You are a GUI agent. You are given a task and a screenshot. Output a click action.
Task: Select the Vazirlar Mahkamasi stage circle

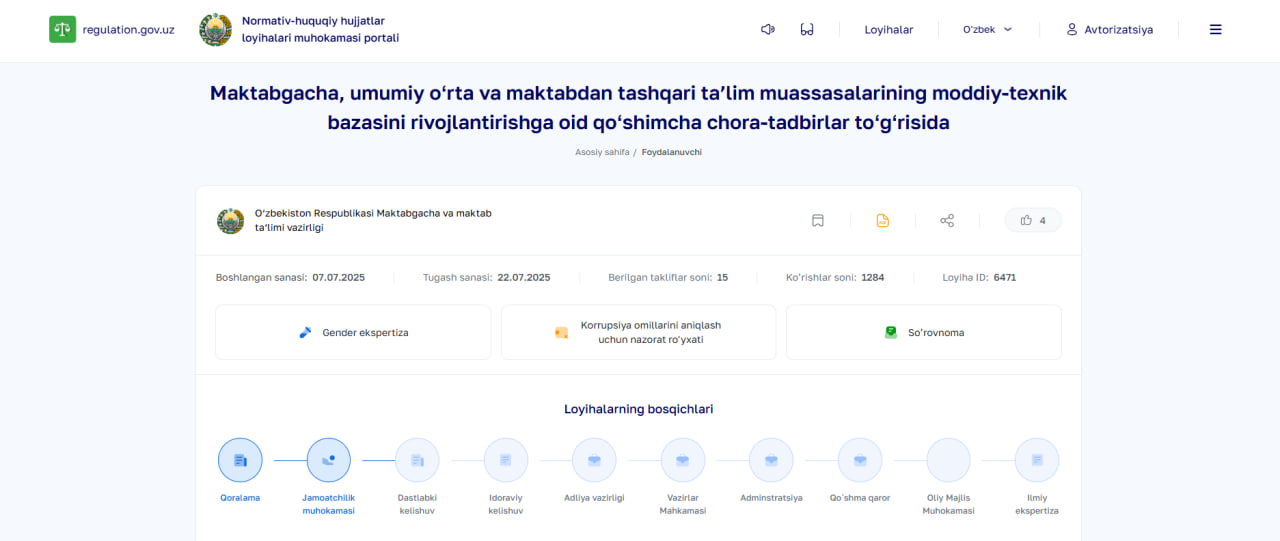(683, 460)
